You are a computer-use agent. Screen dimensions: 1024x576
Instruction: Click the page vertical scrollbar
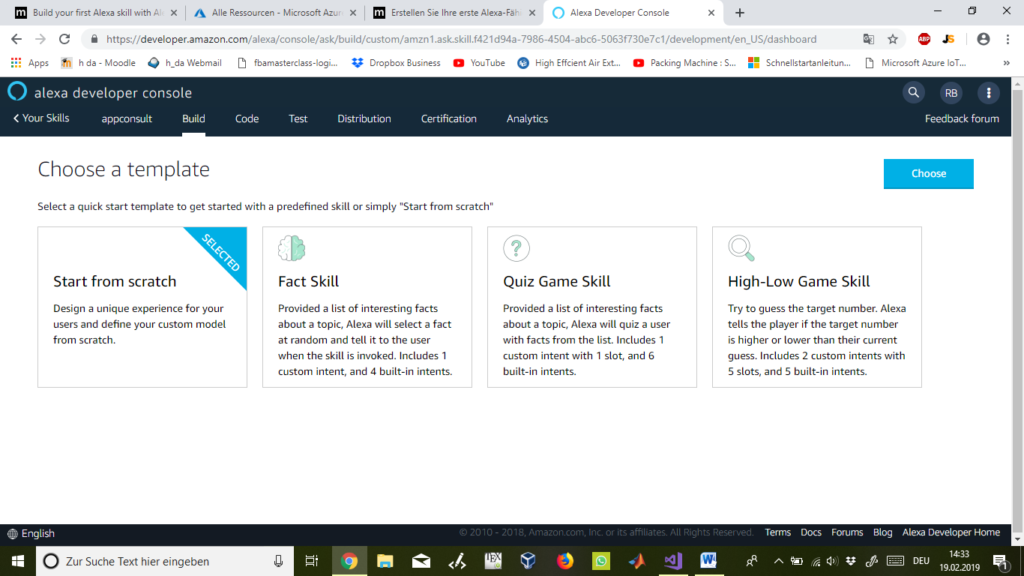pos(1017,310)
